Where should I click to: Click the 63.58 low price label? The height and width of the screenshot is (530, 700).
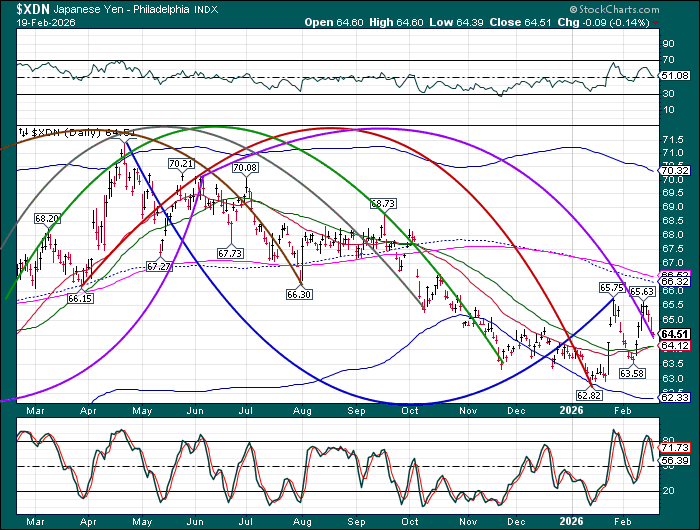[631, 373]
